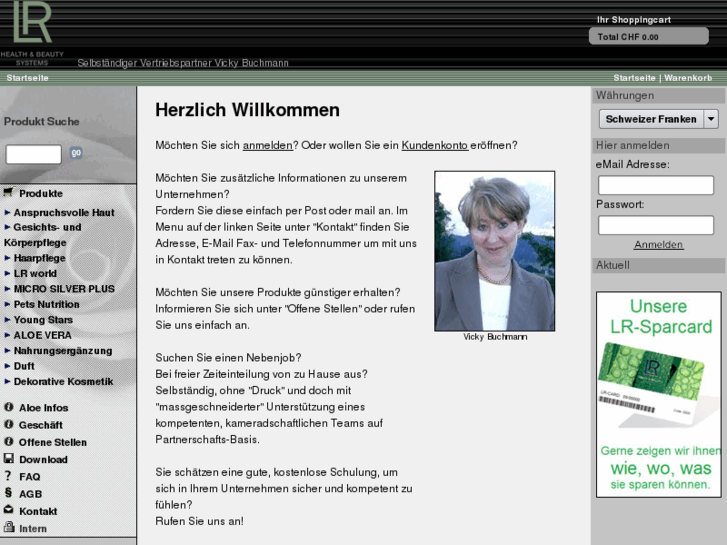Click the info icon next to Offene Stellen

pyautogui.click(x=8, y=441)
